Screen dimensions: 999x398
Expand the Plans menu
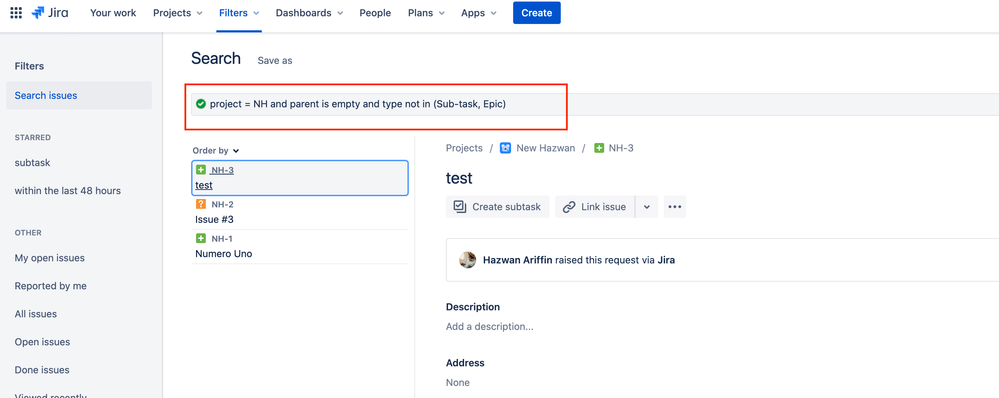426,13
